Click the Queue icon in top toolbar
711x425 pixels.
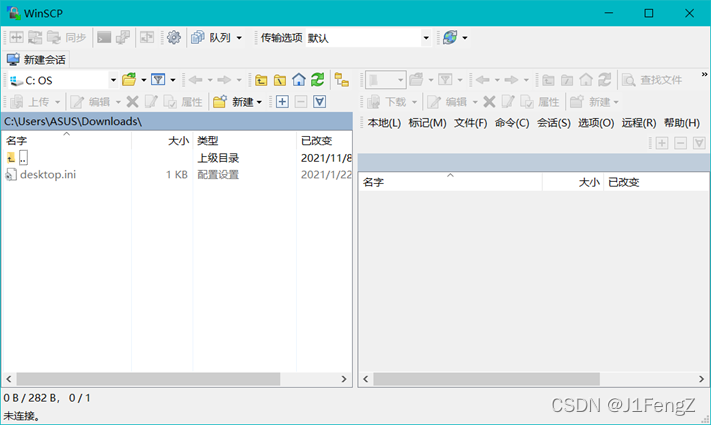click(x=198, y=37)
